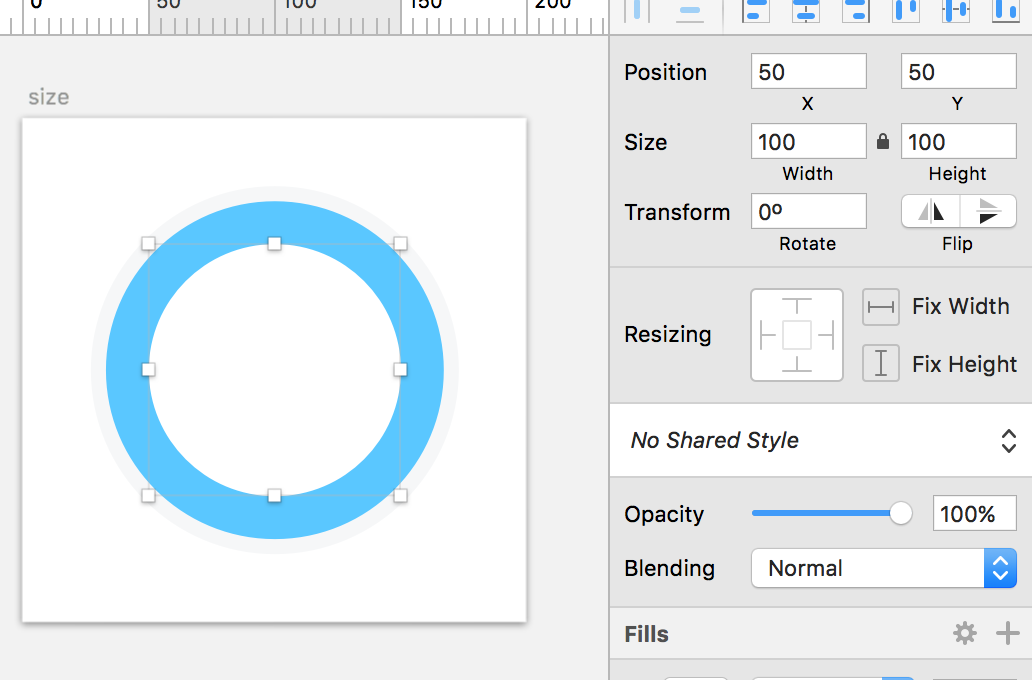Image resolution: width=1032 pixels, height=680 pixels.
Task: Flip the shape vertically
Action: pos(988,211)
